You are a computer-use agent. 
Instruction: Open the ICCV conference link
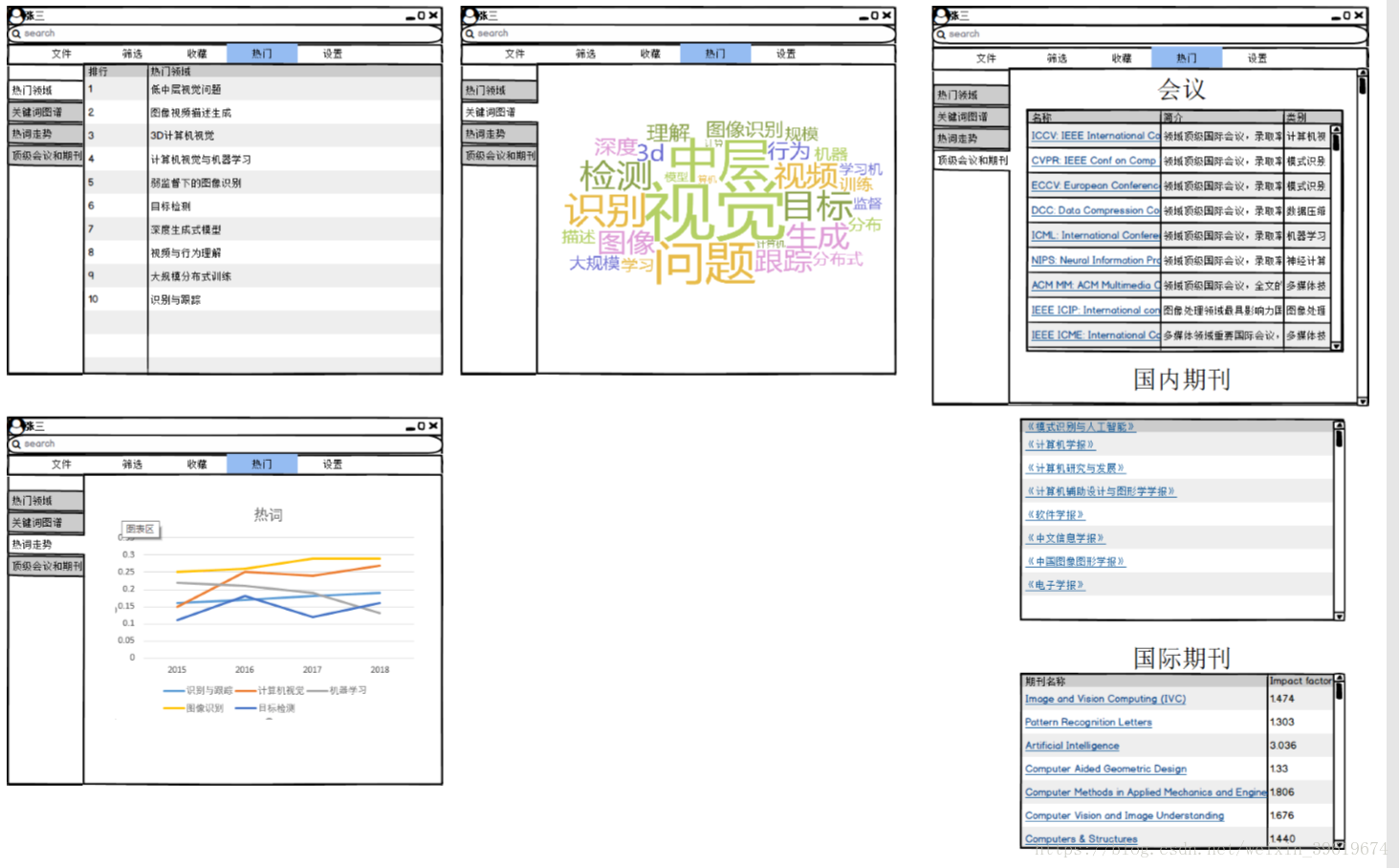pyautogui.click(x=1095, y=136)
